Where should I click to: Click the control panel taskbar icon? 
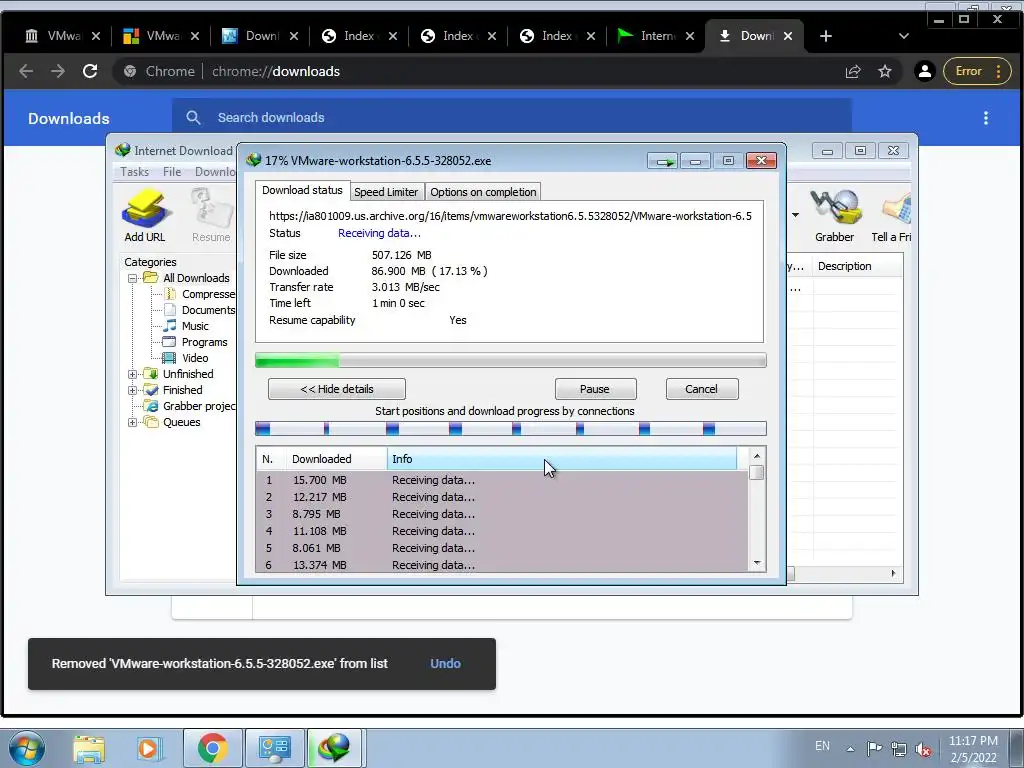(274, 748)
